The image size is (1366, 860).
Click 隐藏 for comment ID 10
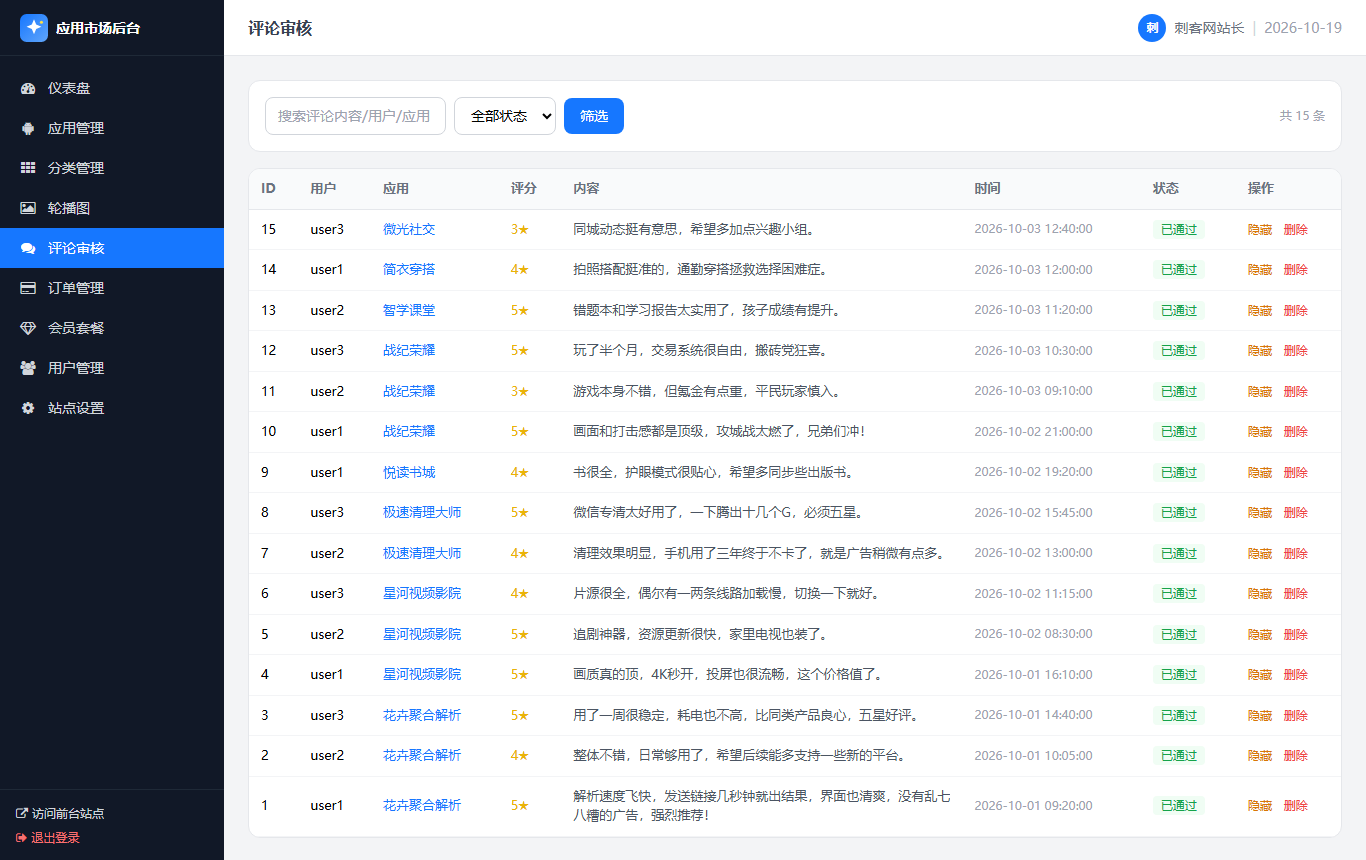1260,431
